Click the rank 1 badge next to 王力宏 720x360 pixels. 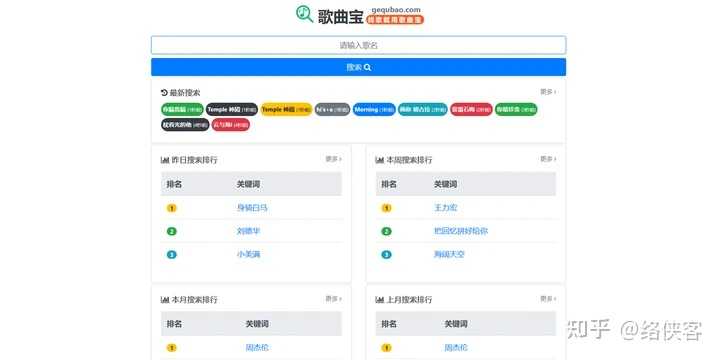tap(386, 208)
